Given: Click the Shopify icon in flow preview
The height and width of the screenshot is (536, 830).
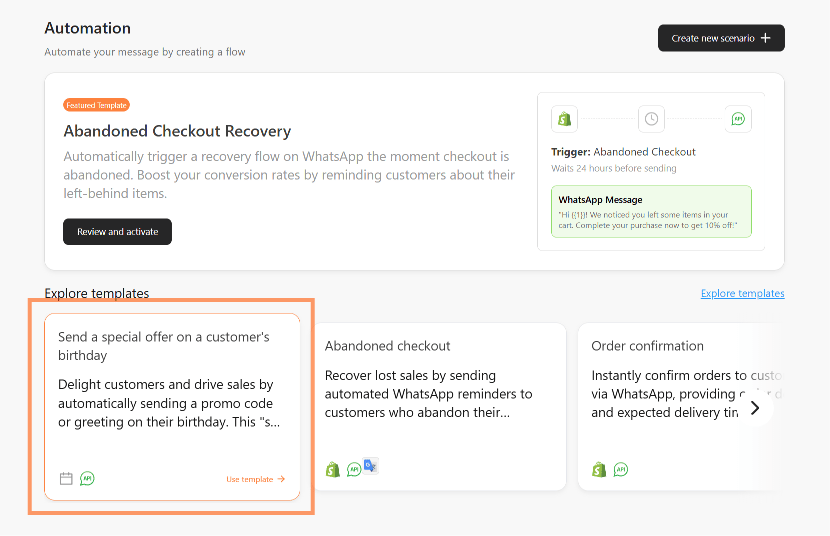Looking at the screenshot, I should coord(564,119).
